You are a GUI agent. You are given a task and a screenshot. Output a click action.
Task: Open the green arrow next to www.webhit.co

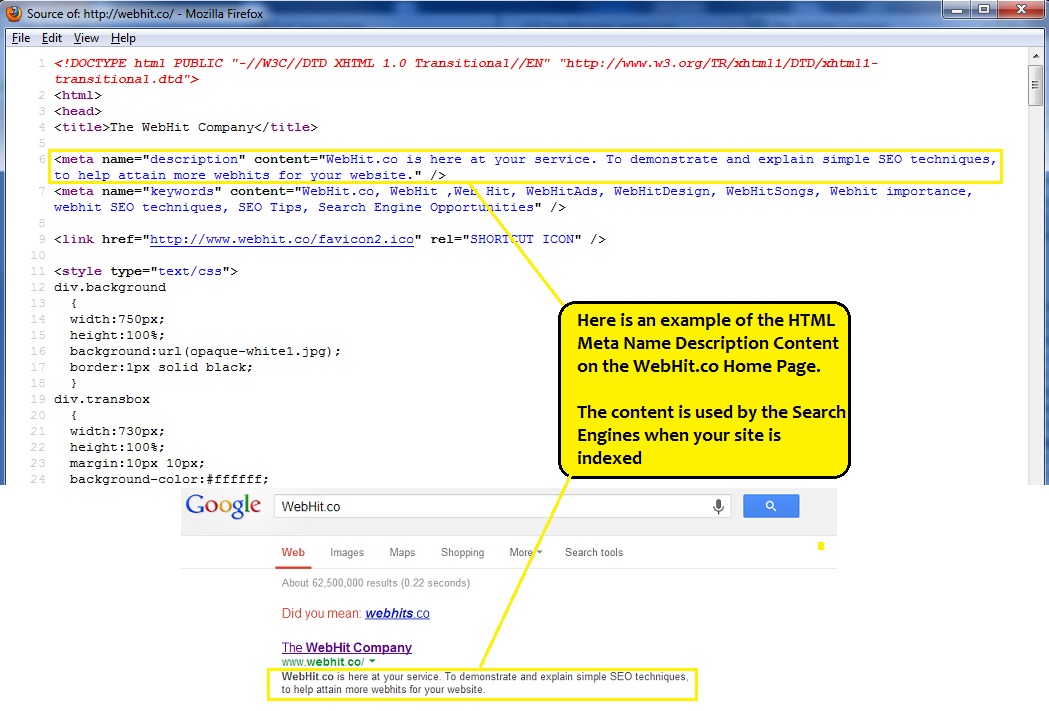pos(372,662)
